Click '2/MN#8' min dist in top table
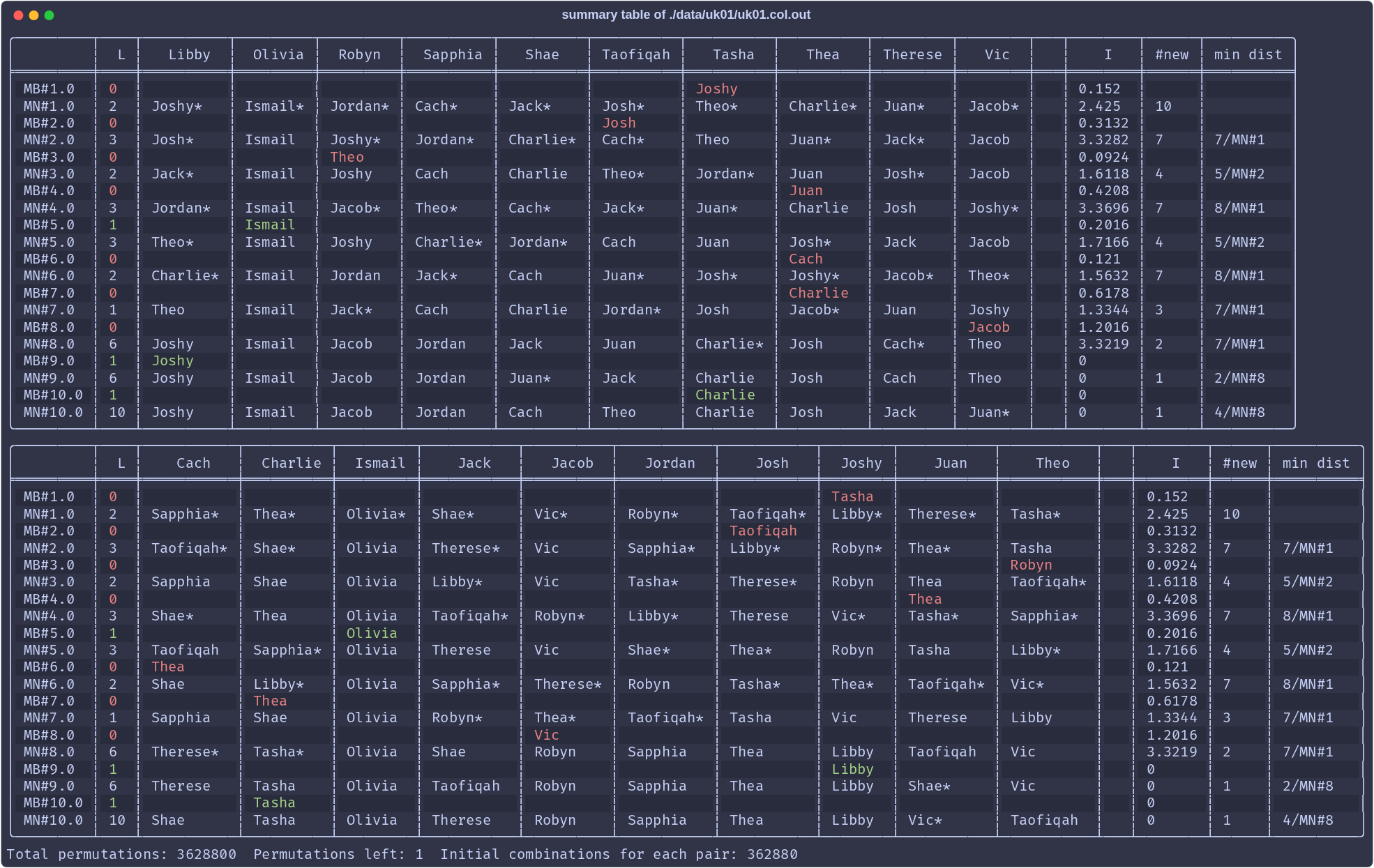The height and width of the screenshot is (868, 1374). (1239, 378)
